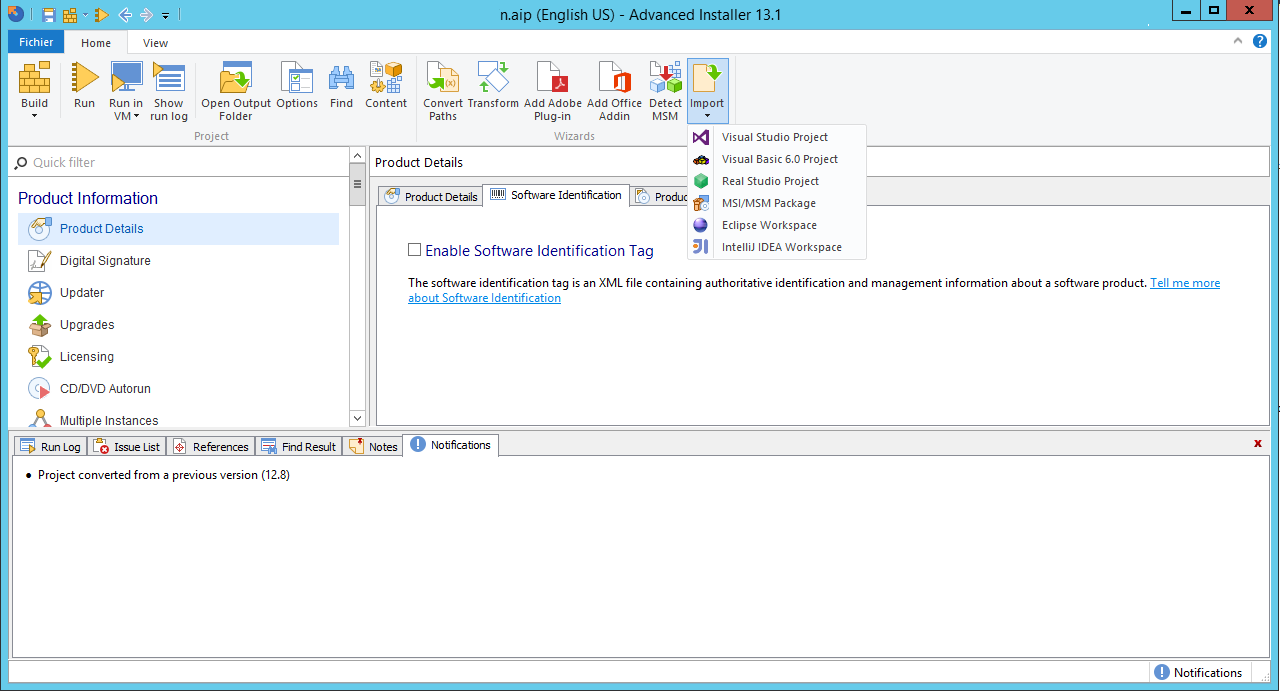Follow the Tell me more link
Image resolution: width=1280 pixels, height=691 pixels.
[x=1184, y=283]
